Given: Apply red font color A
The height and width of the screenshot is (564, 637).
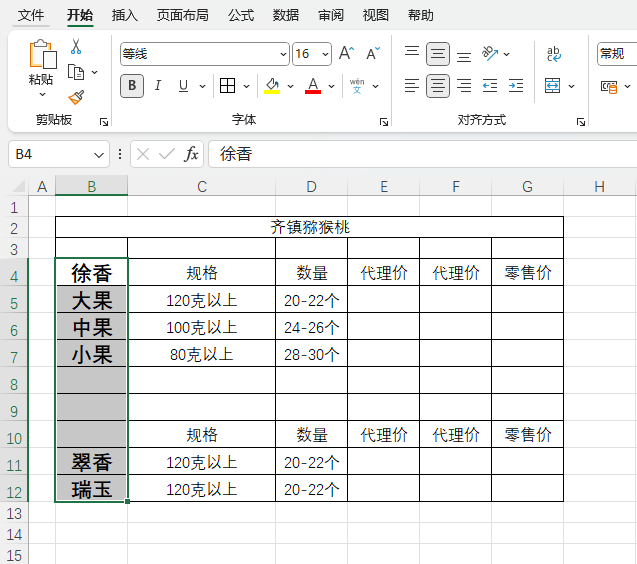Looking at the screenshot, I should [x=313, y=86].
